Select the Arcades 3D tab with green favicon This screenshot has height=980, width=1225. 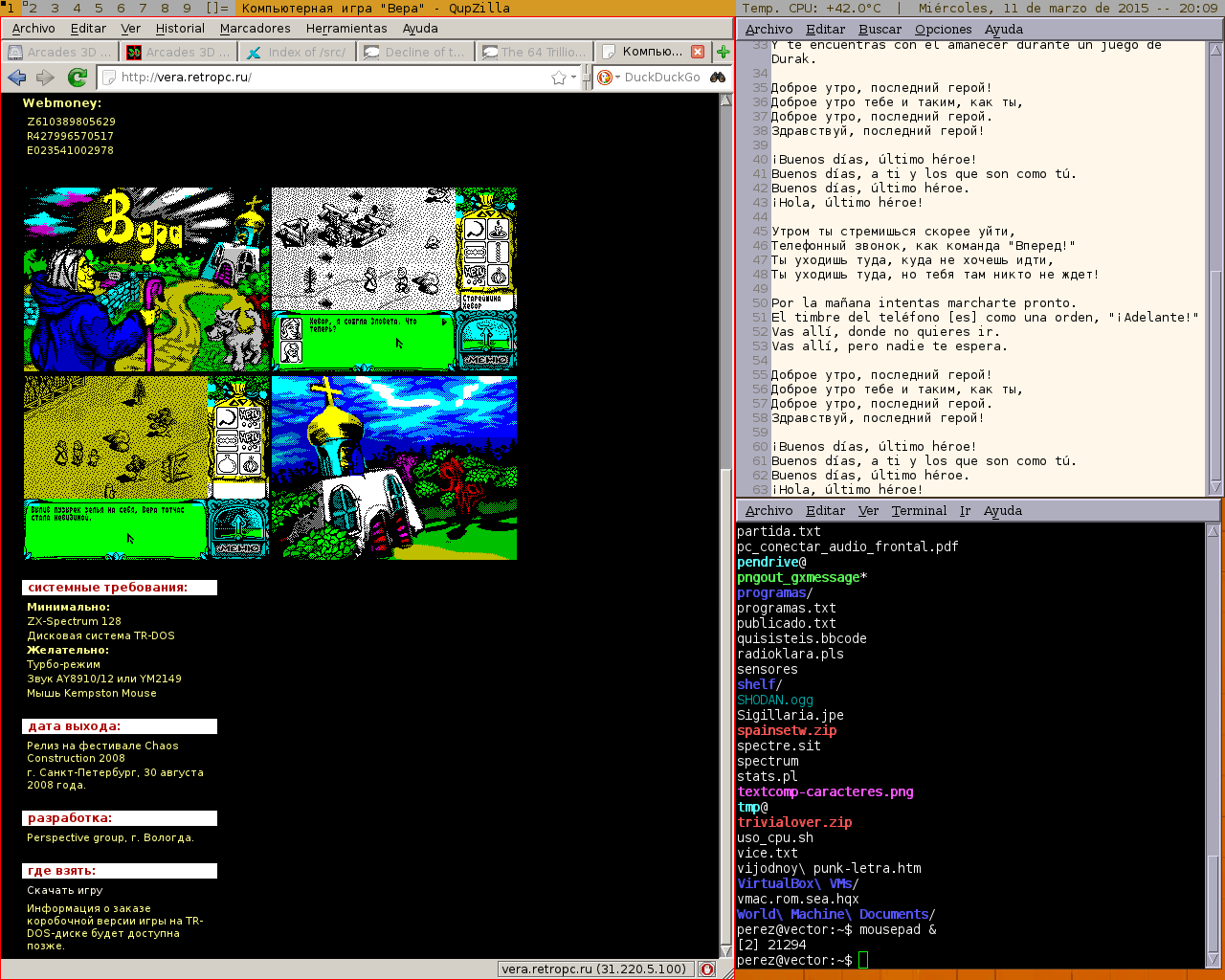coord(178,52)
